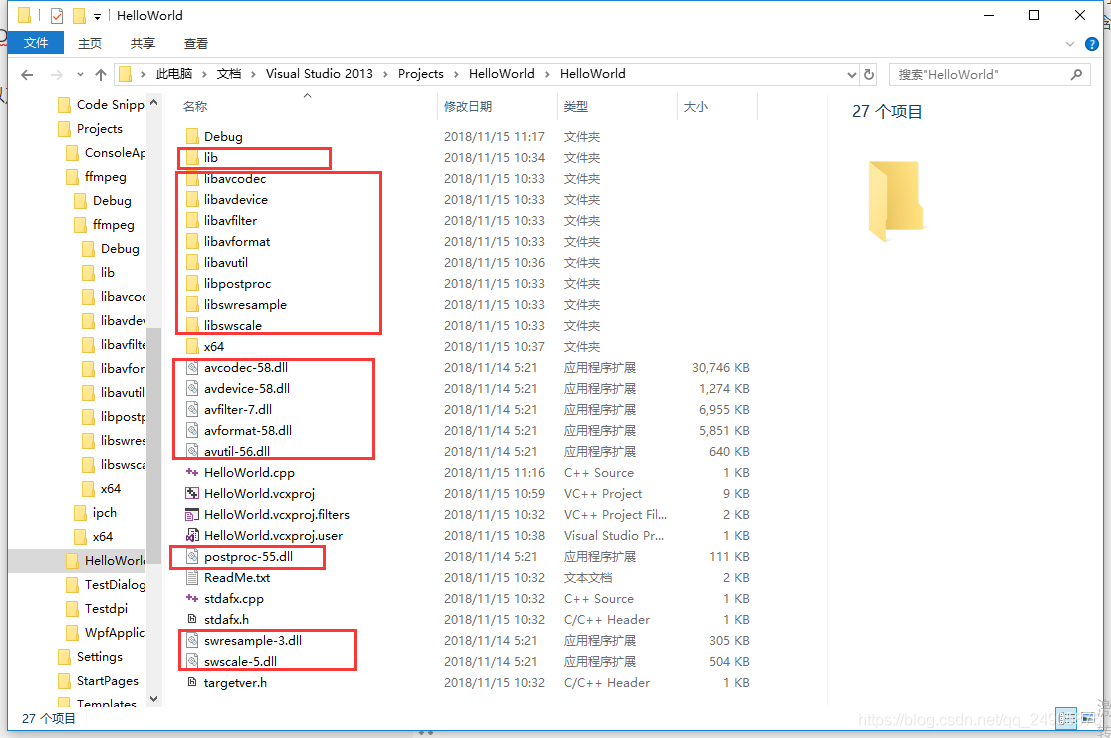Open the 文件 menu
The image size is (1111, 738).
tap(36, 43)
